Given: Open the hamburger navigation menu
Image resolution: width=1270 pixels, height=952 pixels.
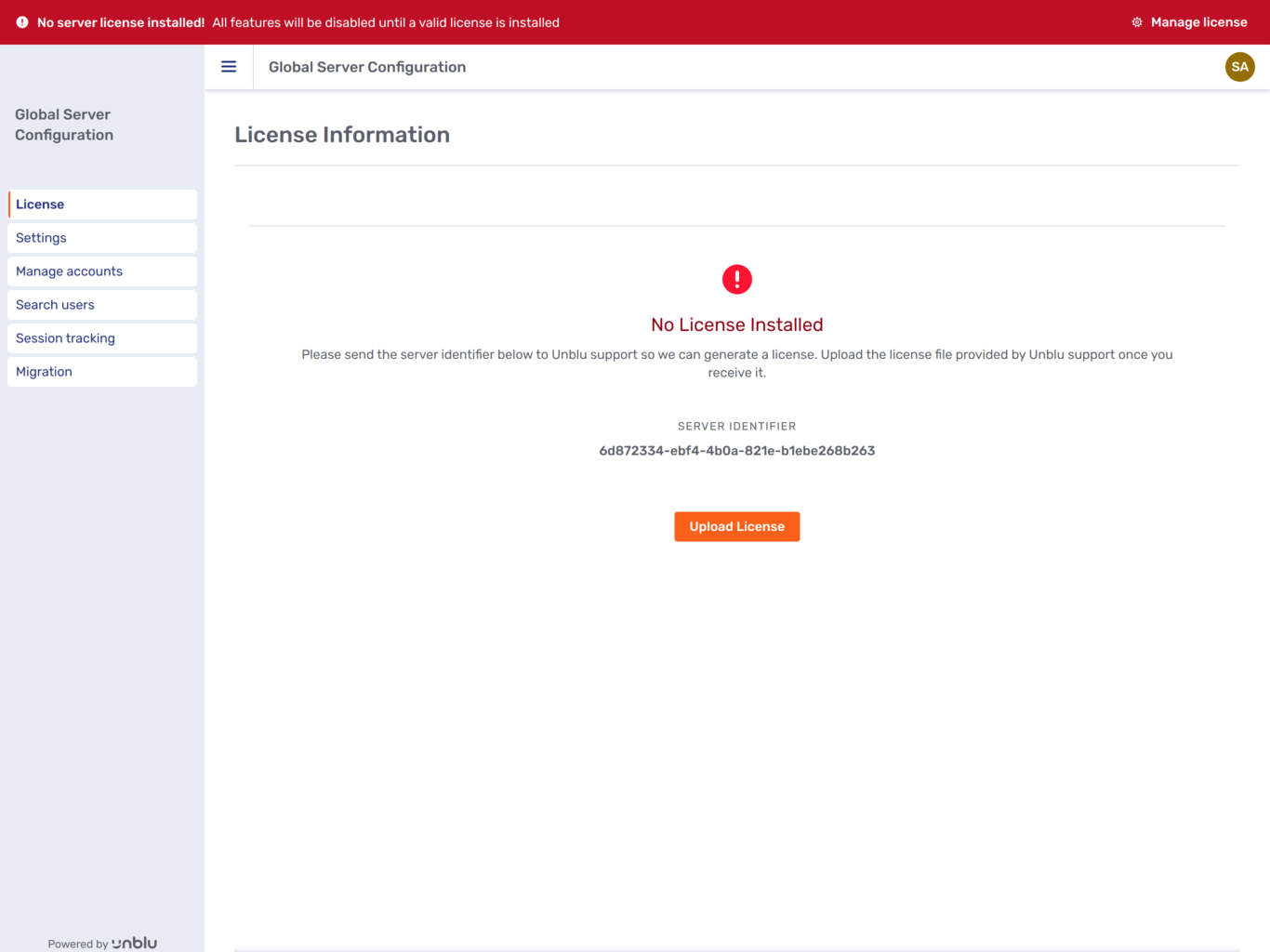Looking at the screenshot, I should [229, 66].
